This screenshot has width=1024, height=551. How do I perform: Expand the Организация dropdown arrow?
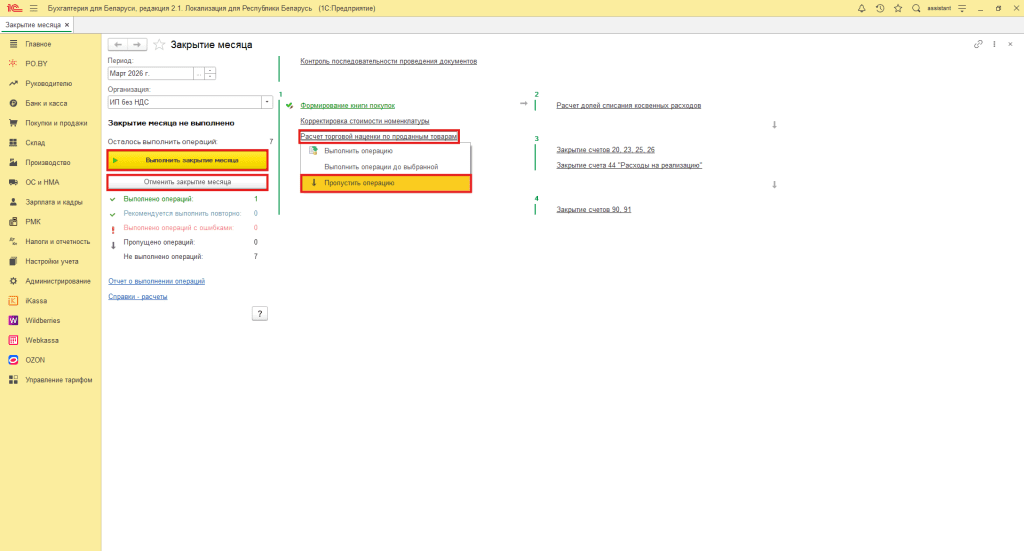point(266,101)
